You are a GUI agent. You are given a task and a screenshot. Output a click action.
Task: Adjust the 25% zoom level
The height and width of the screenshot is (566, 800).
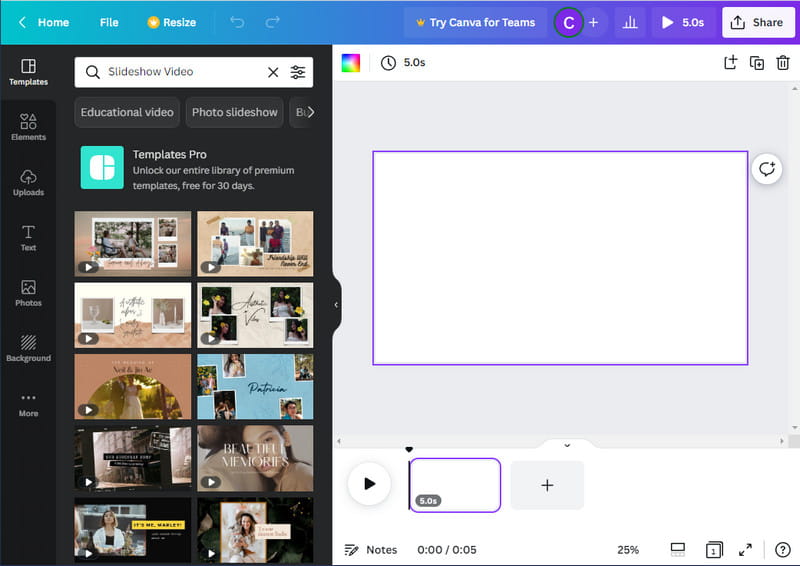[628, 550]
